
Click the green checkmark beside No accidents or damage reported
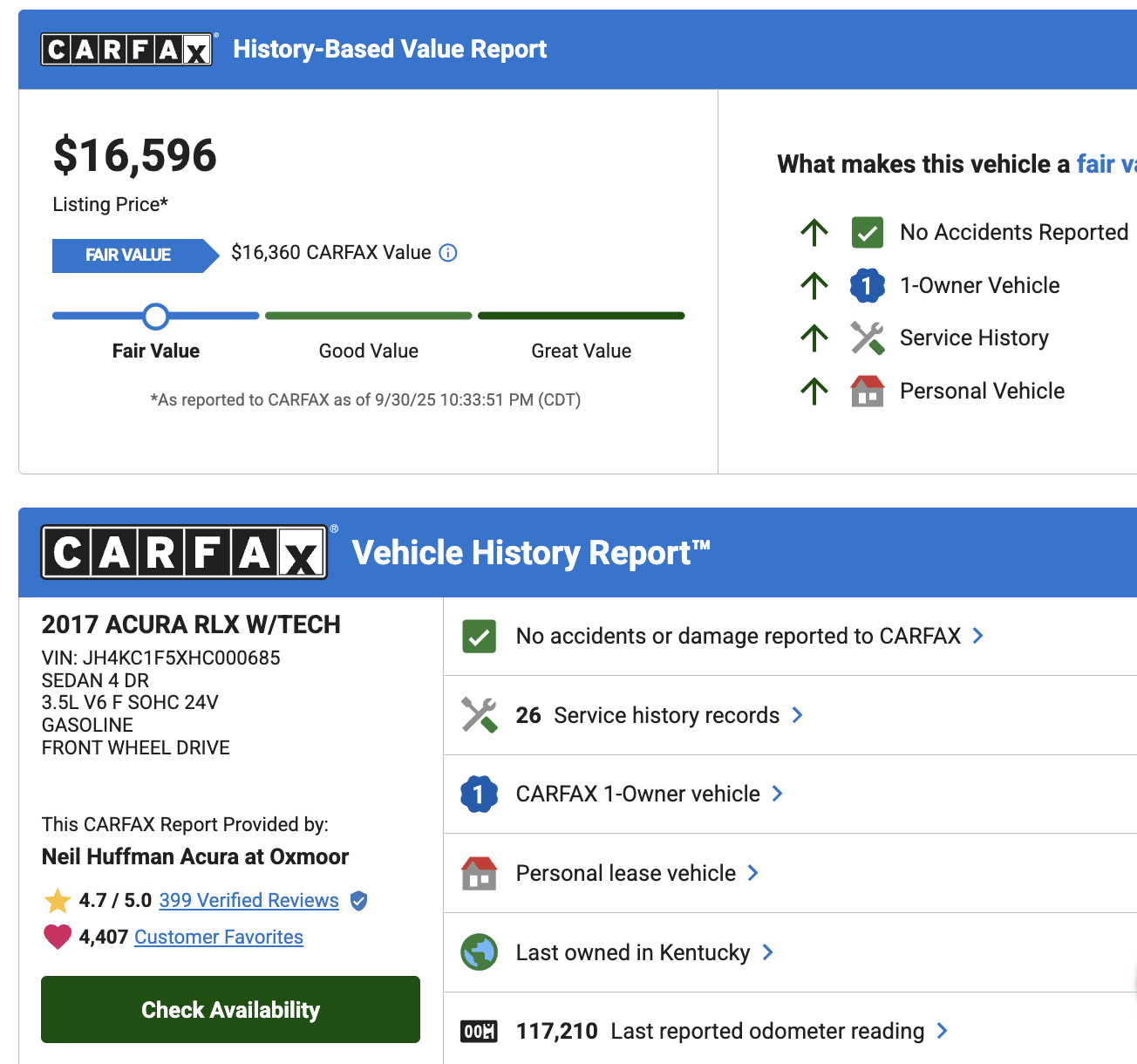click(480, 637)
